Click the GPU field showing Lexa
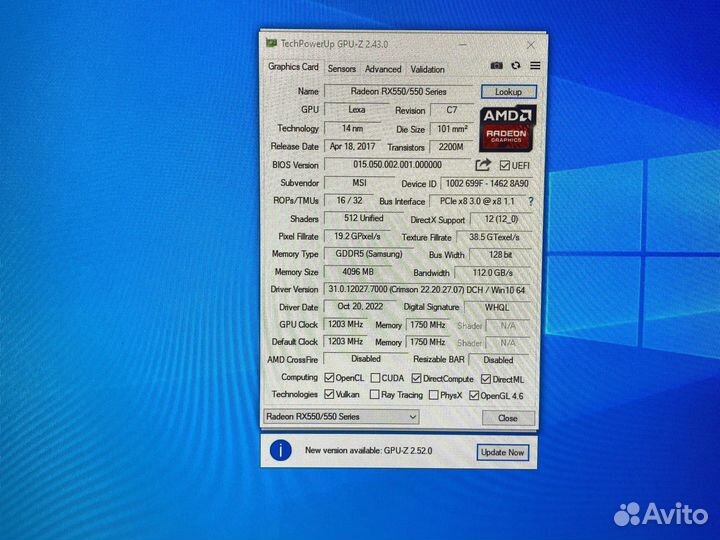Image resolution: width=720 pixels, height=540 pixels. click(356, 110)
